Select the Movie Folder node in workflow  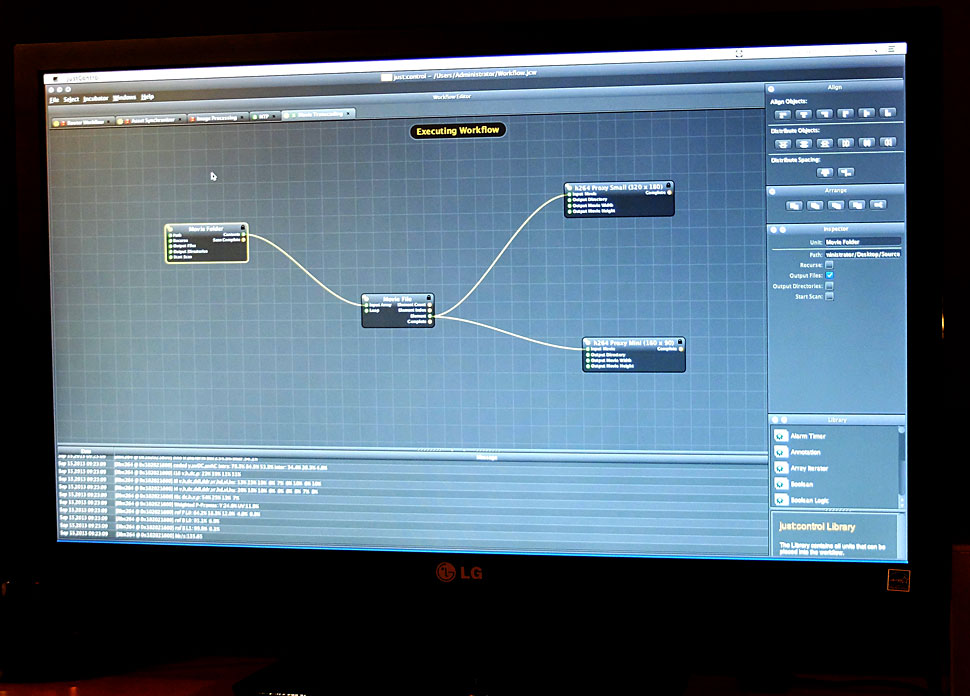206,228
